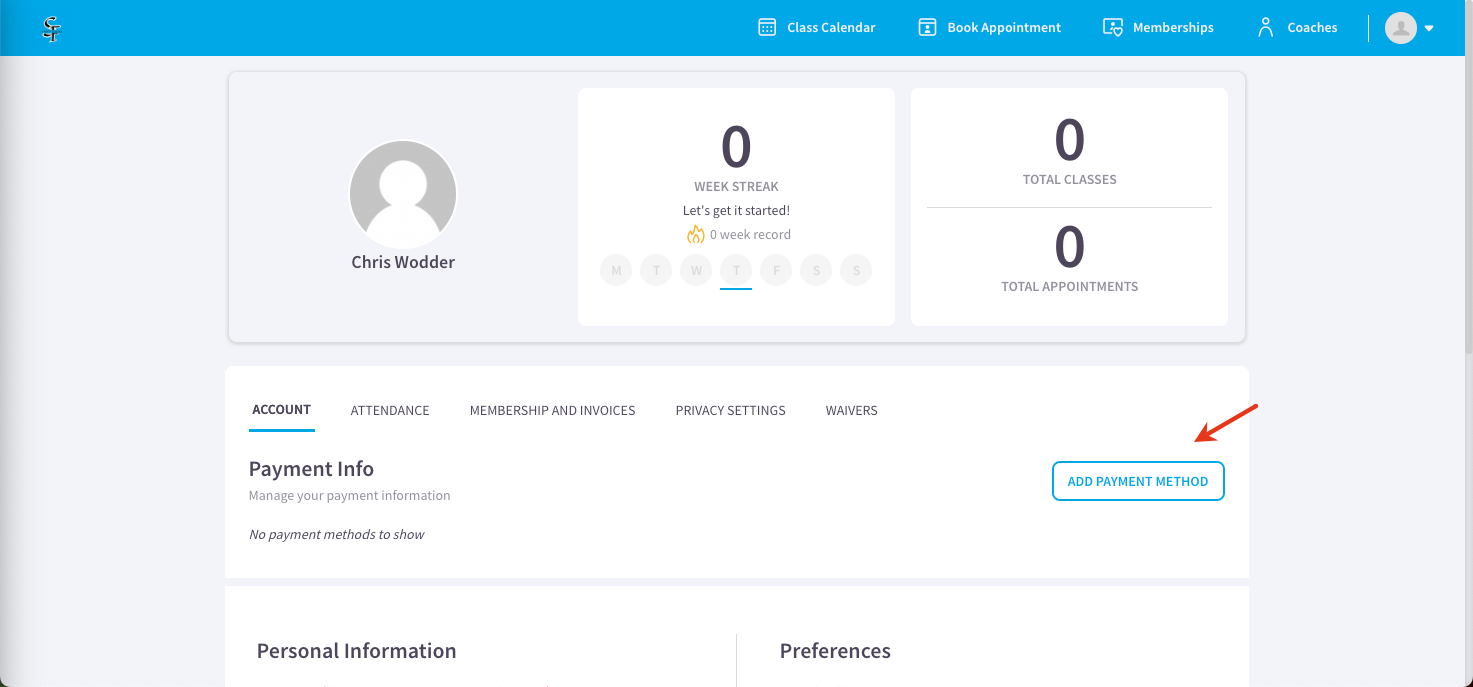1473x687 pixels.
Task: Click the Book Appointment icon
Action: (927, 27)
